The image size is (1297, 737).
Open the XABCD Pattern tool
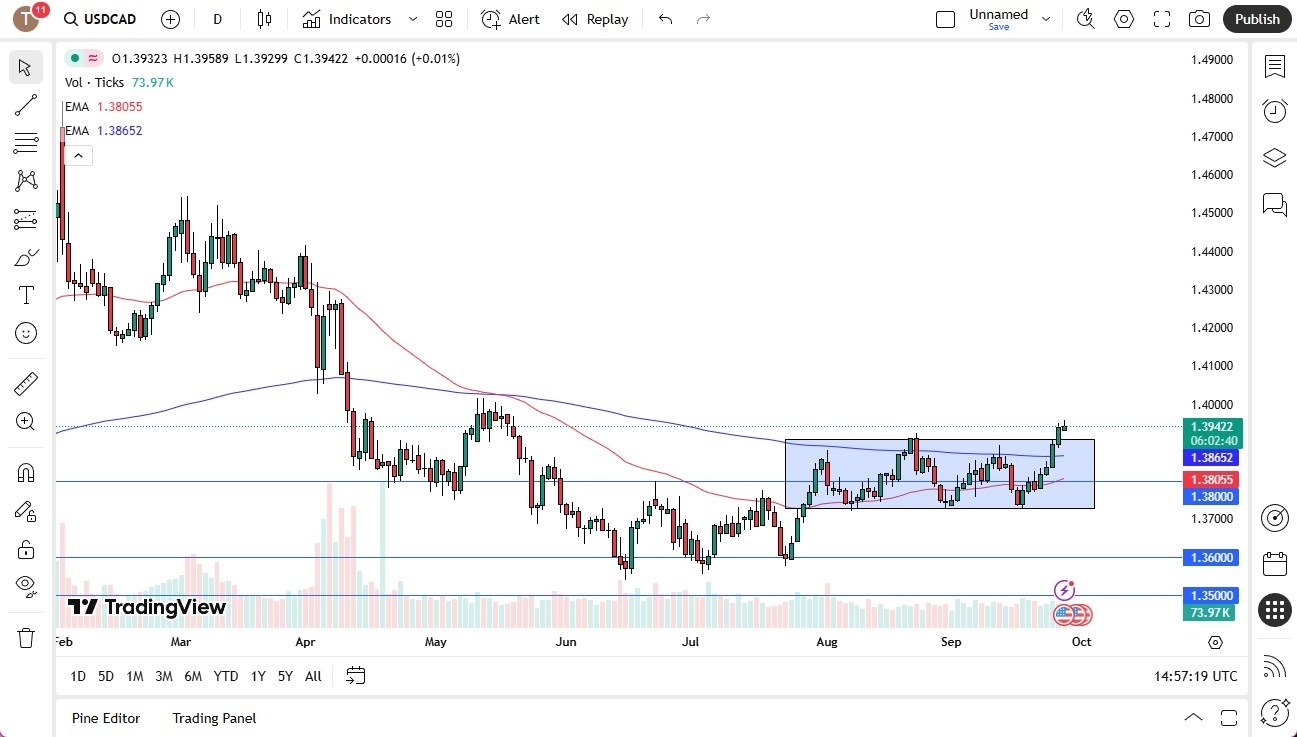pos(25,180)
